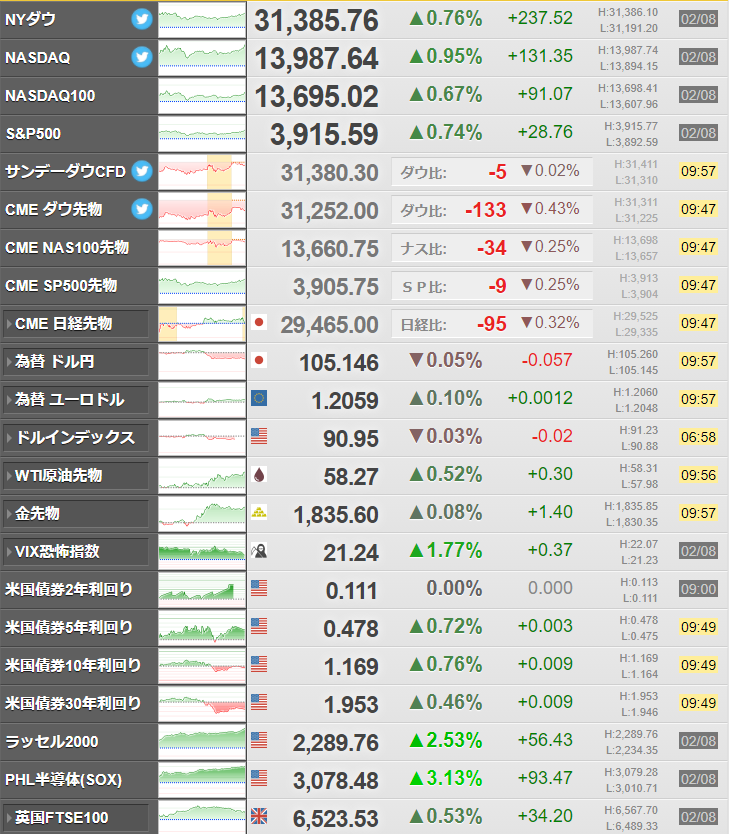
Task: Expand the 金先物 row
Action: pyautogui.click(x=76, y=514)
